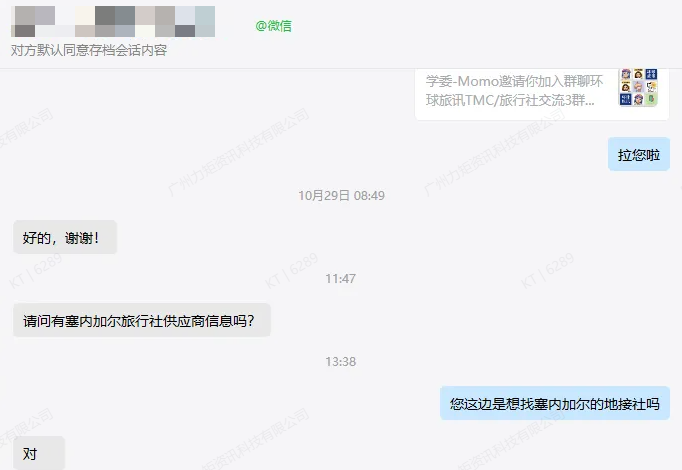Click the 11:47 timestamp

click(341, 279)
